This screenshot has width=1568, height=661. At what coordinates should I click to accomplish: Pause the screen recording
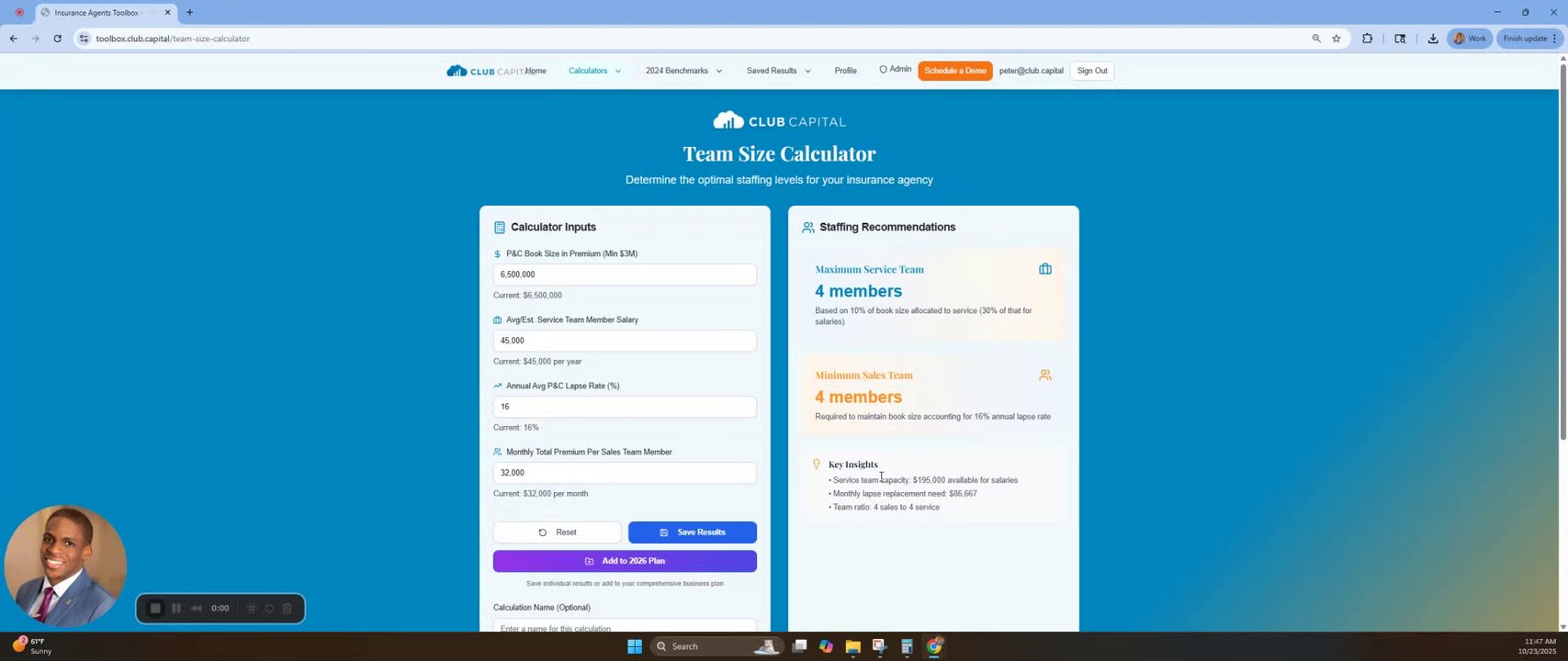pyautogui.click(x=175, y=609)
